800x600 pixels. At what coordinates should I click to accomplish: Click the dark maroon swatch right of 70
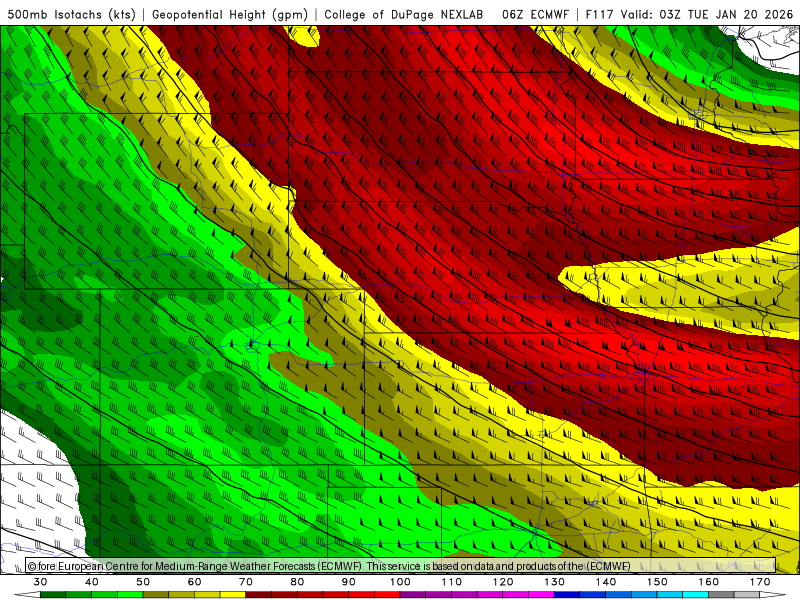coord(259,595)
